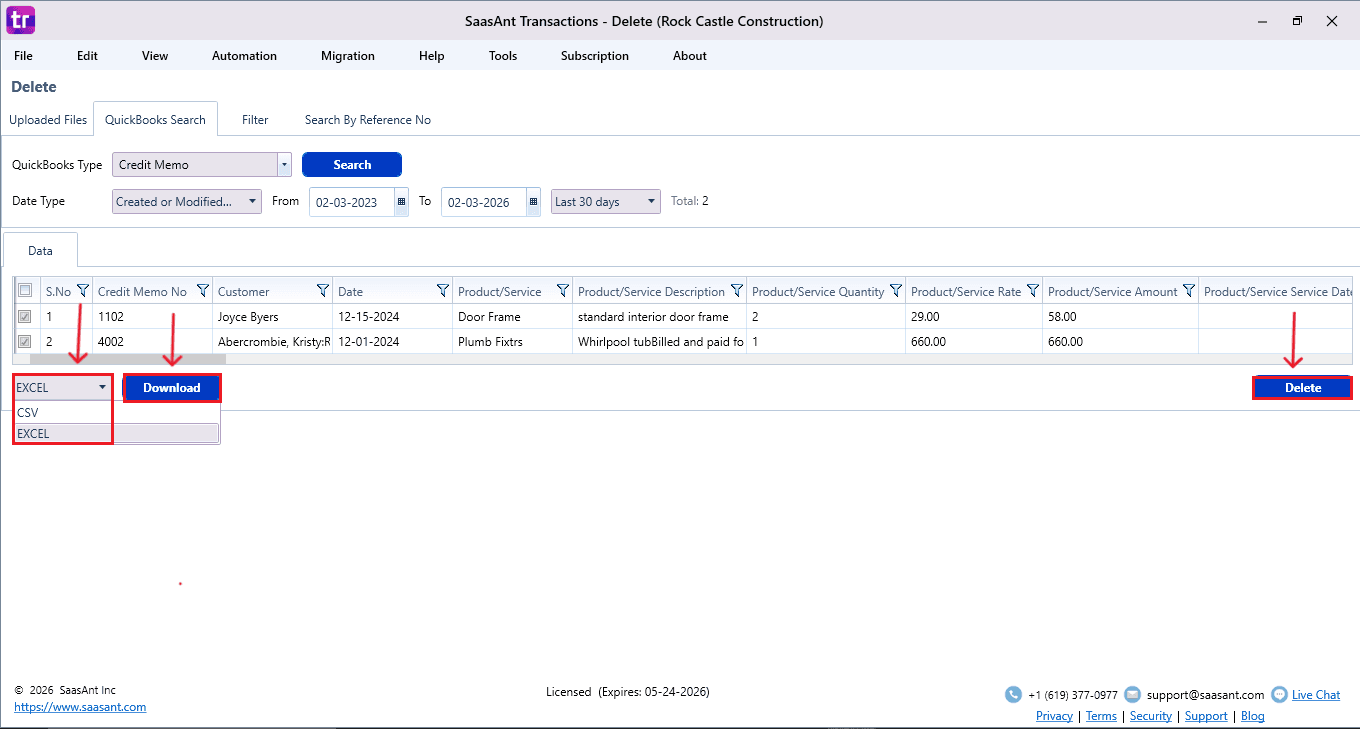Open Product/Service Quantity column filter funnel

(x=896, y=291)
